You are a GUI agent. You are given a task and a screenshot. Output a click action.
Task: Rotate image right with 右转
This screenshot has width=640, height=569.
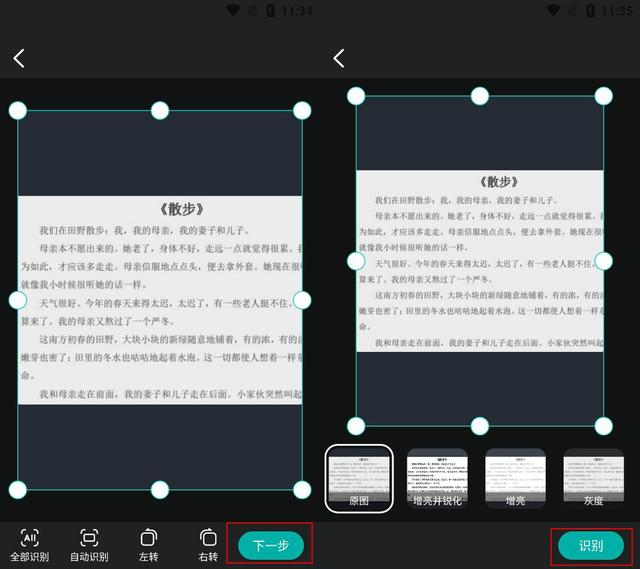(x=208, y=538)
